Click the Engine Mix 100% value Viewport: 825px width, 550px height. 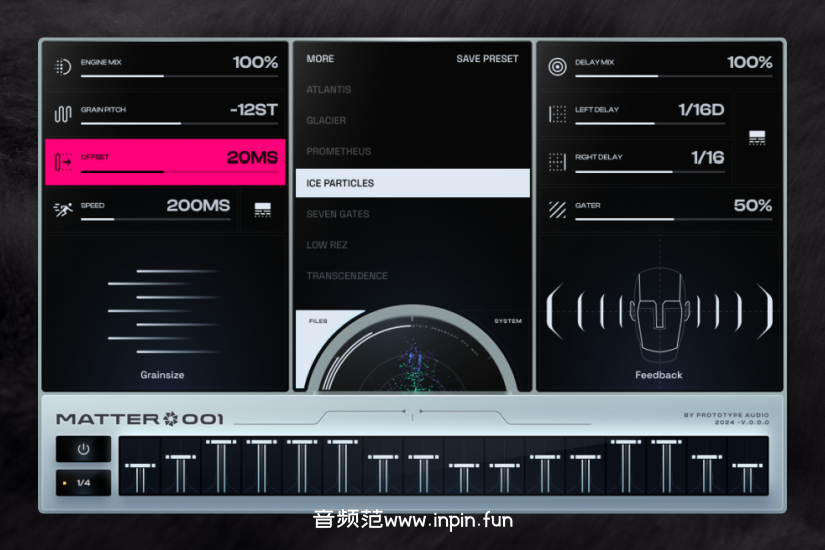(x=255, y=62)
